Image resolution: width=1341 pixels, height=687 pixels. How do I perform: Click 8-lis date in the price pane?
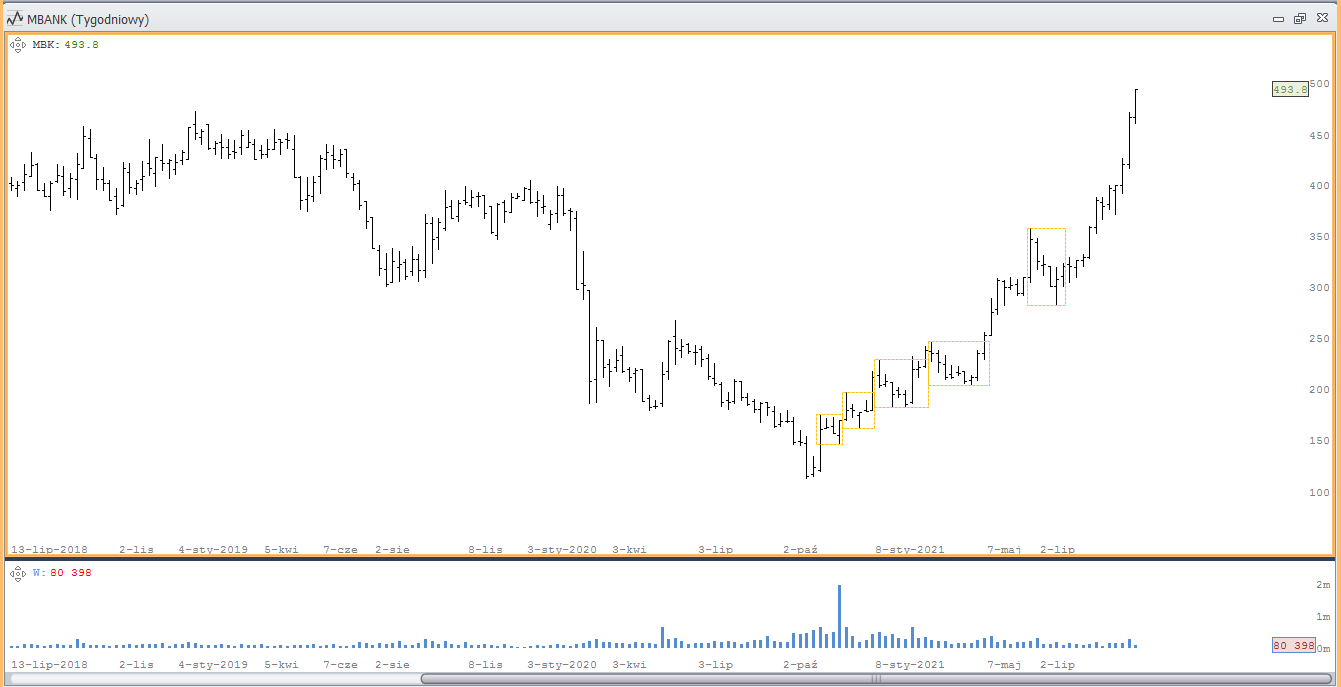(x=485, y=550)
